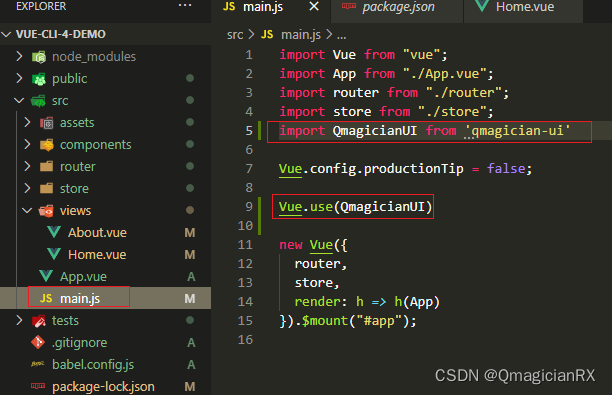Place cursor on Vue.use(QmagicianUI) line
Image resolution: width=612 pixels, height=395 pixels.
tap(356, 206)
